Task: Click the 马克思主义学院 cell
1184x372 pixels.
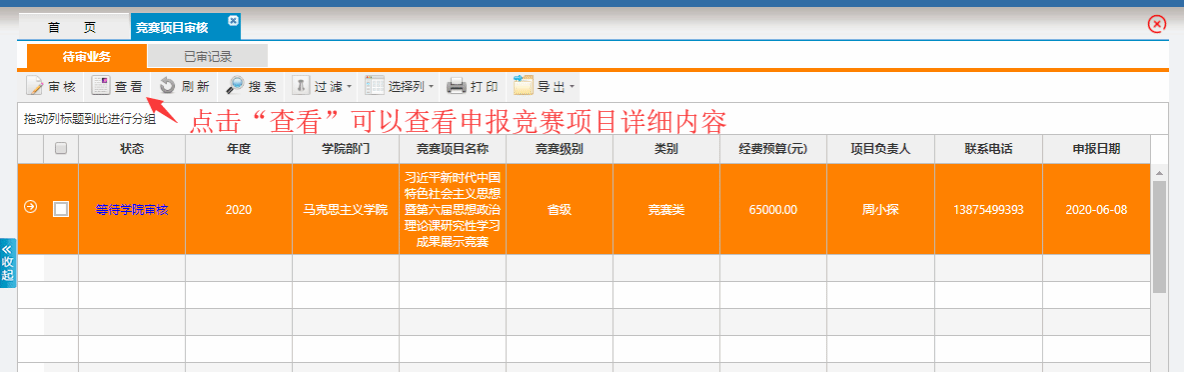Action: (x=346, y=209)
